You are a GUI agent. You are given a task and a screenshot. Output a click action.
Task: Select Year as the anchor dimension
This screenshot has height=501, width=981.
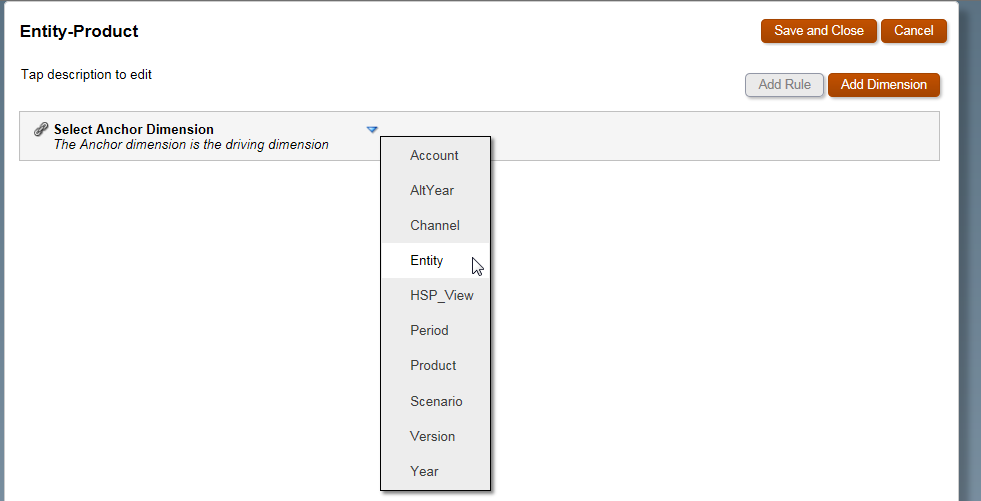point(435,471)
